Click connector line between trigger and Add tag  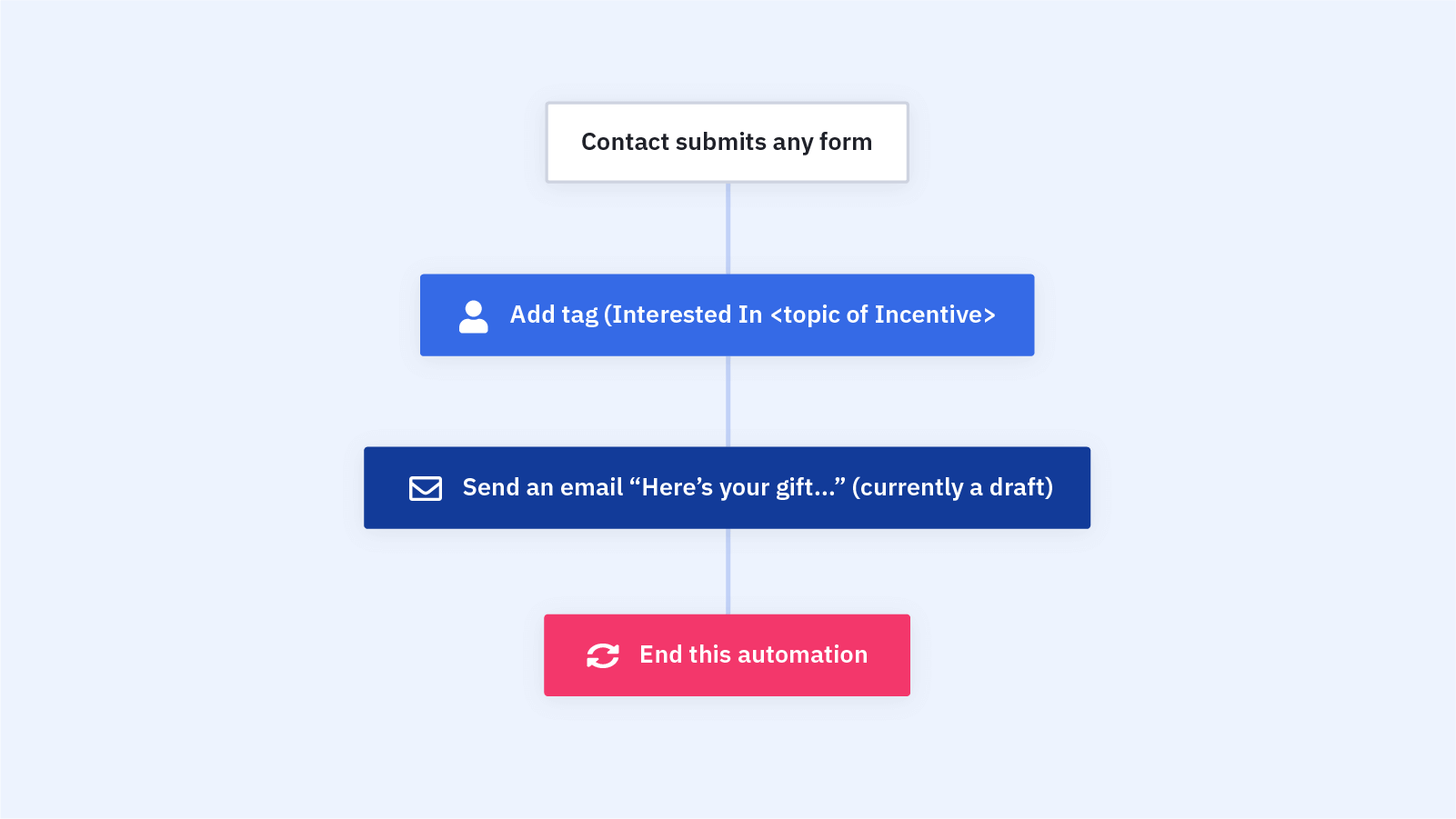728,228
